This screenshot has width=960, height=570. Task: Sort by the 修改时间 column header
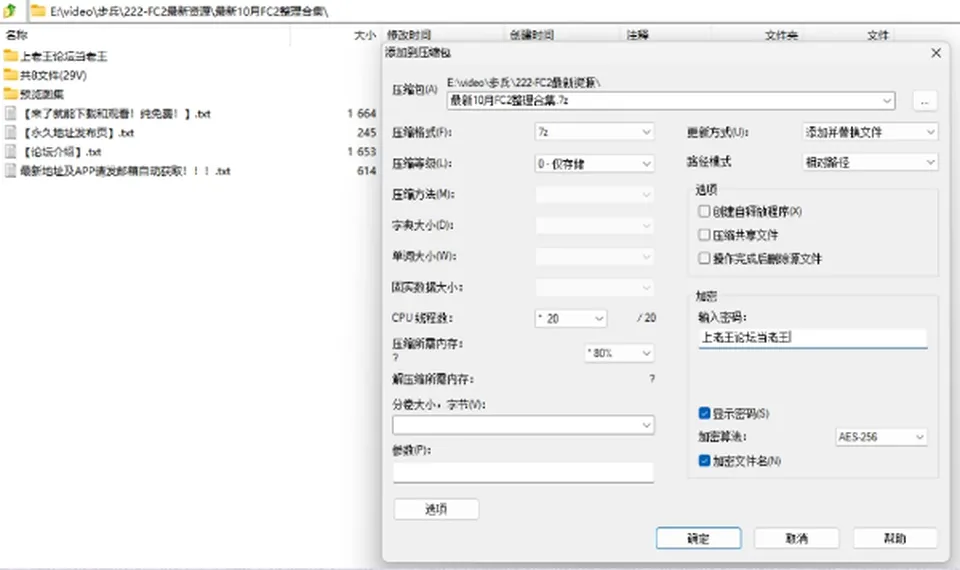(409, 35)
